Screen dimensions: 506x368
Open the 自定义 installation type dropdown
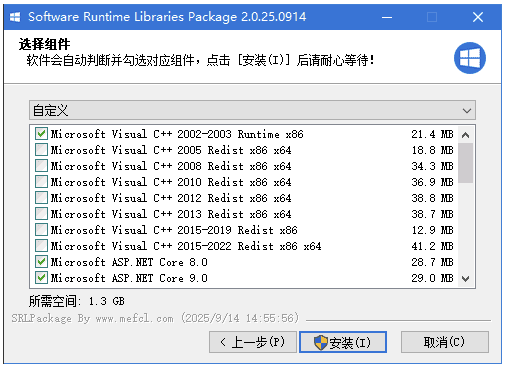(252, 110)
